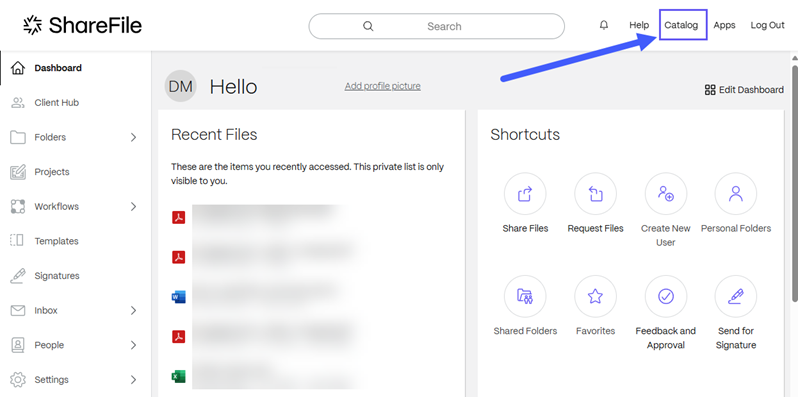
Task: Click the Share Files label
Action: click(x=525, y=228)
